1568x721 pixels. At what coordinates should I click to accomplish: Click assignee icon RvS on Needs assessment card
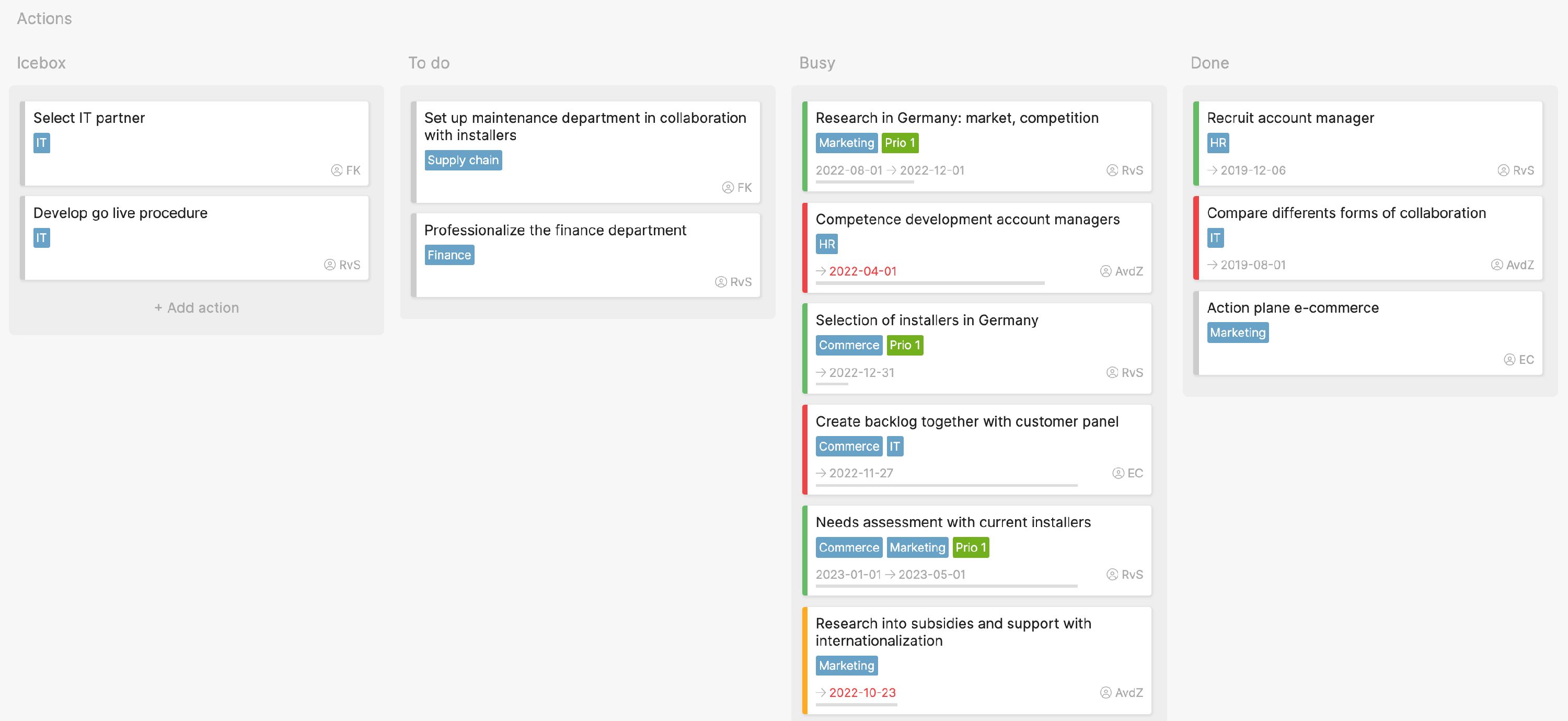point(1112,575)
